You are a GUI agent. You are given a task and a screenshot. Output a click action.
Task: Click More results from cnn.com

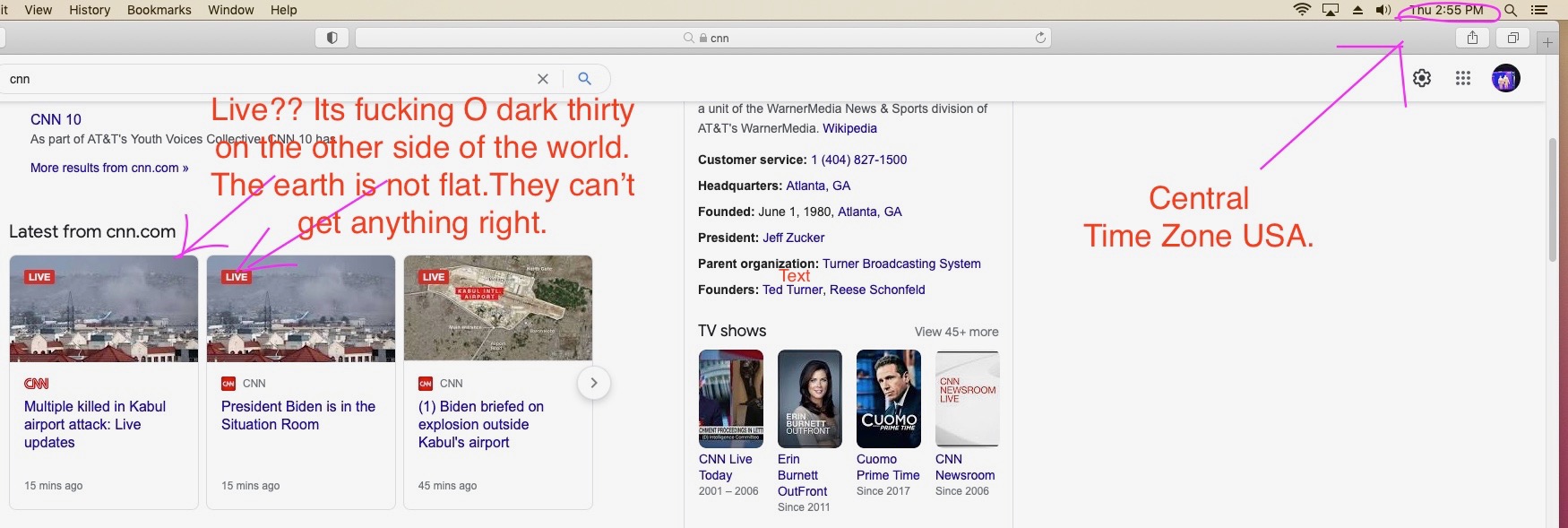click(x=109, y=168)
